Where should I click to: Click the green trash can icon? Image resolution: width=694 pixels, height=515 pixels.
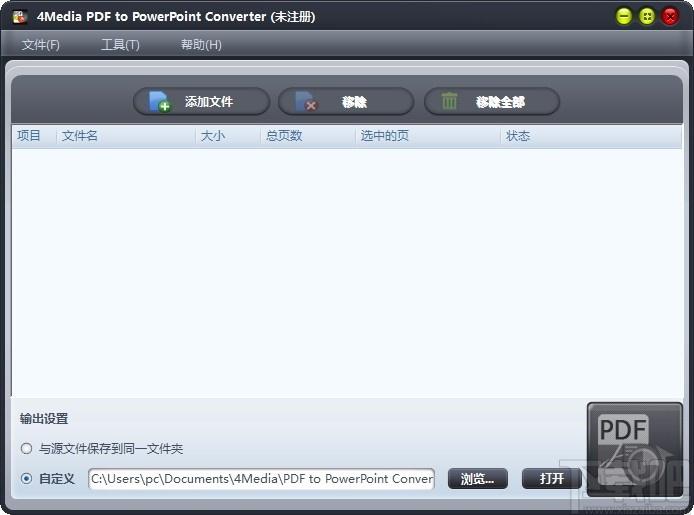coord(449,101)
